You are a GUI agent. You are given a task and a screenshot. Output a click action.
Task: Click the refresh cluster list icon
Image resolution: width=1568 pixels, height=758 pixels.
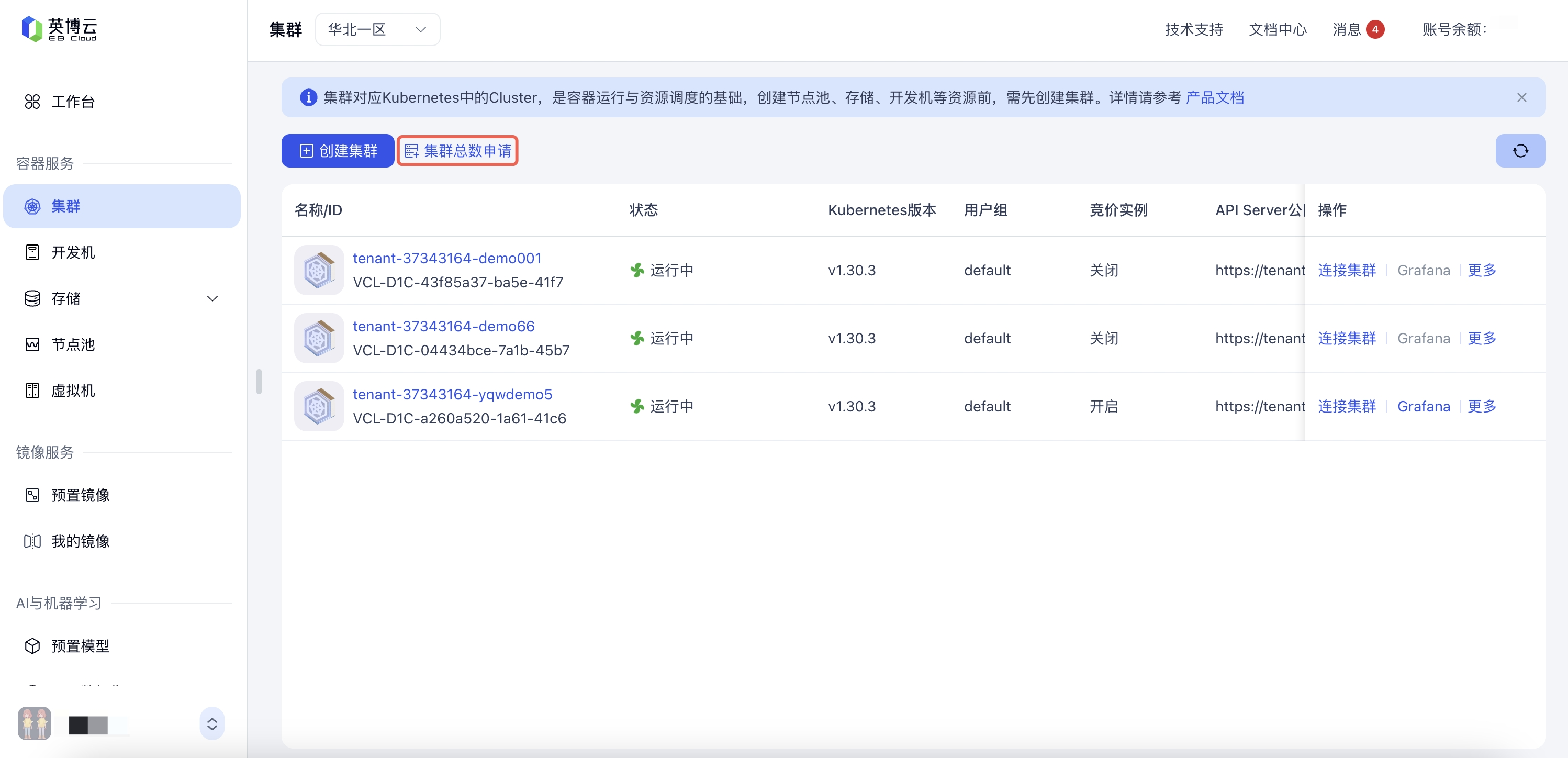[1520, 150]
